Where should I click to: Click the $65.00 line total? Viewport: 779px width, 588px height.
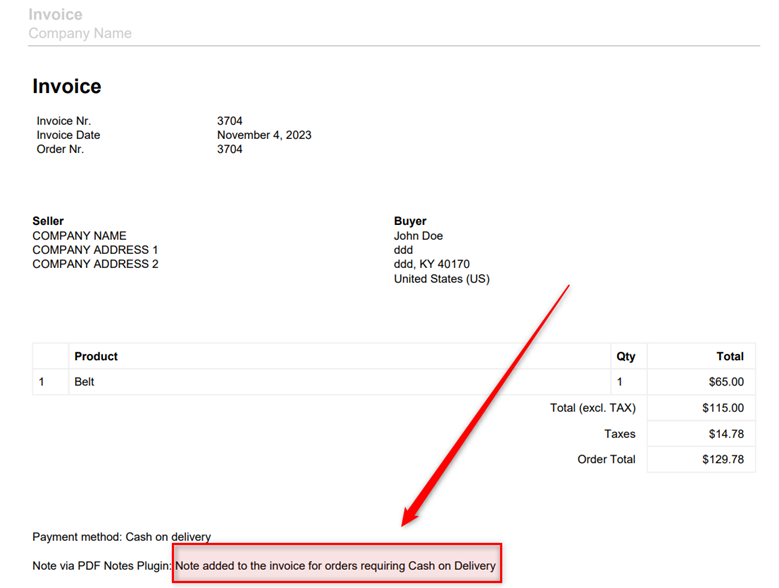pyautogui.click(x=726, y=382)
